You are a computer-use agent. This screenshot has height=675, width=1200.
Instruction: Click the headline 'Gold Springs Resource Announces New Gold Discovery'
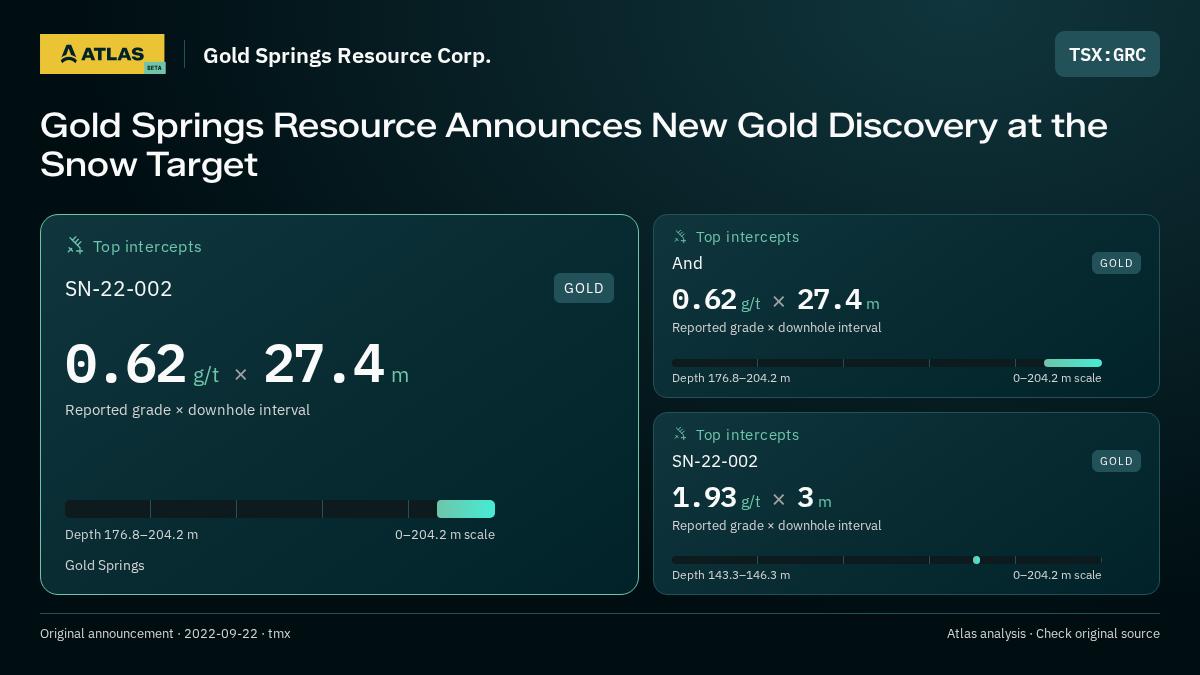574,144
